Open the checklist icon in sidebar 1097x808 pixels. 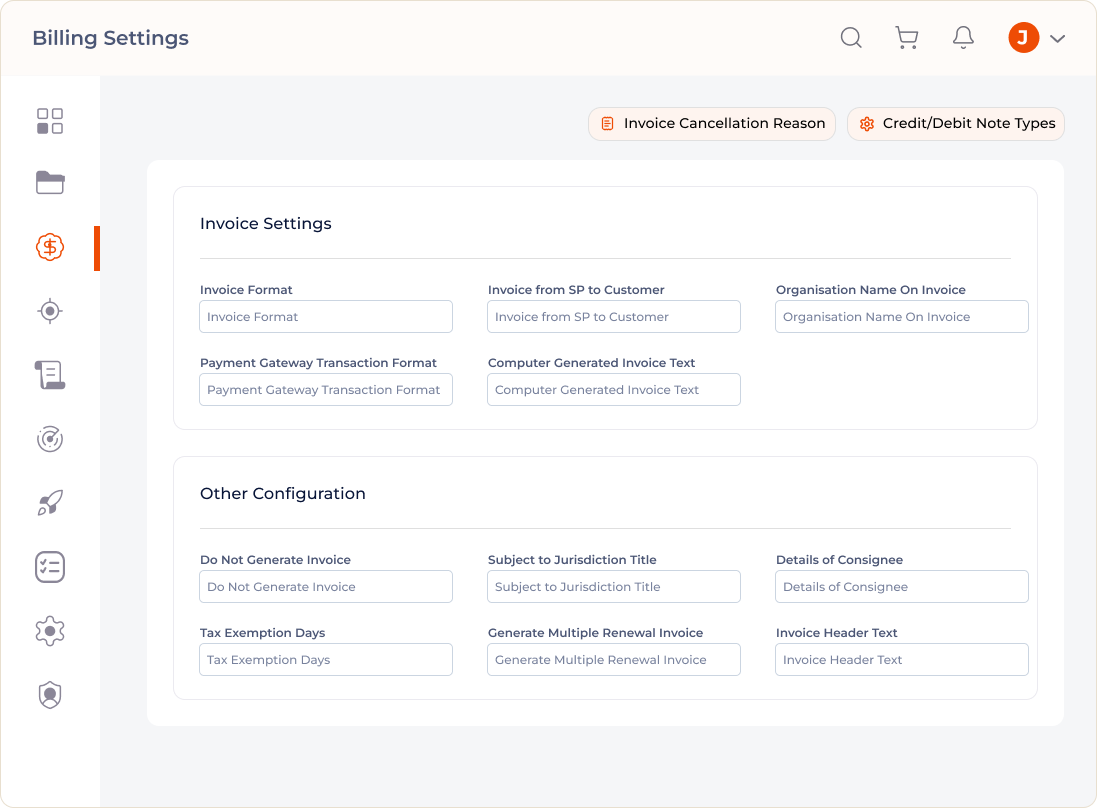point(50,567)
